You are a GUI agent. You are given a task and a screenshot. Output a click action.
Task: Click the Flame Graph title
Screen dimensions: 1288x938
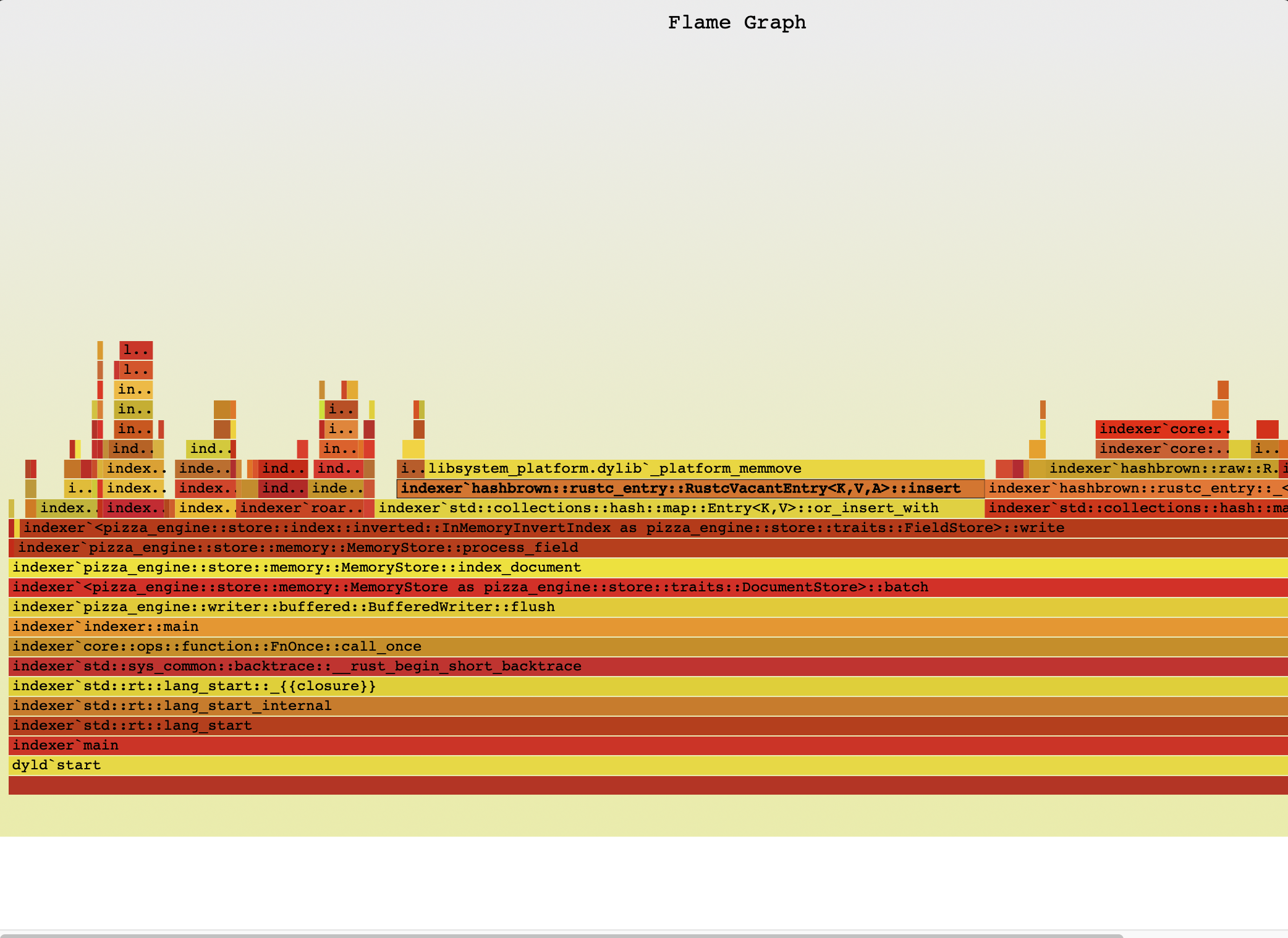pos(737,23)
